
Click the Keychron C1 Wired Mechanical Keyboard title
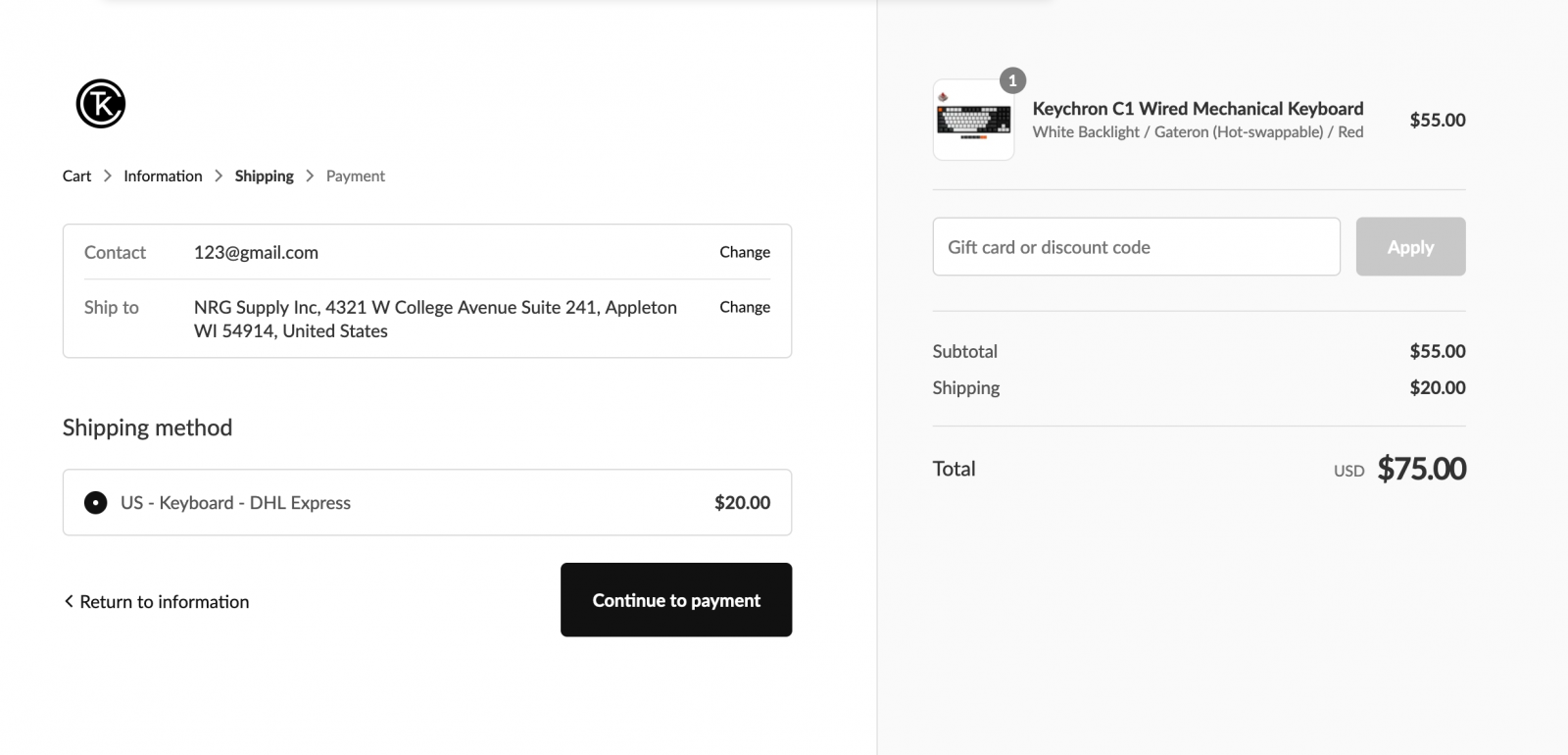1198,109
